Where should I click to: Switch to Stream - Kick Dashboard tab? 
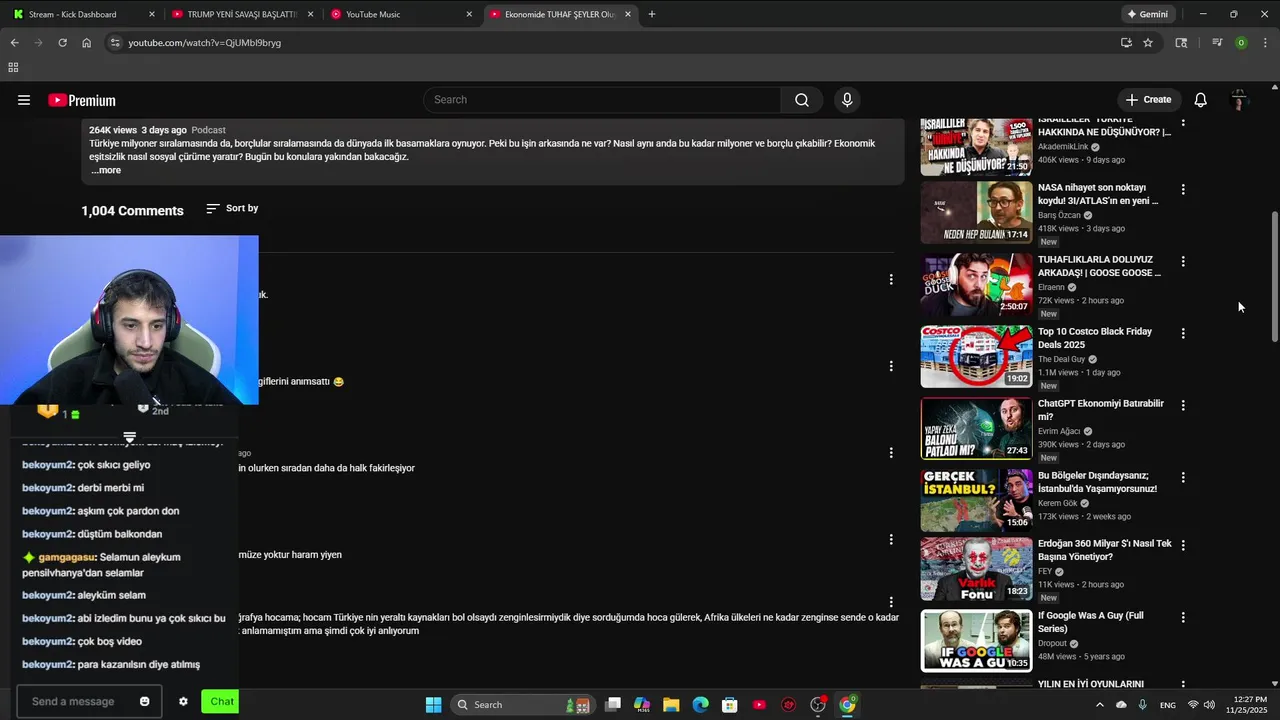click(x=84, y=14)
